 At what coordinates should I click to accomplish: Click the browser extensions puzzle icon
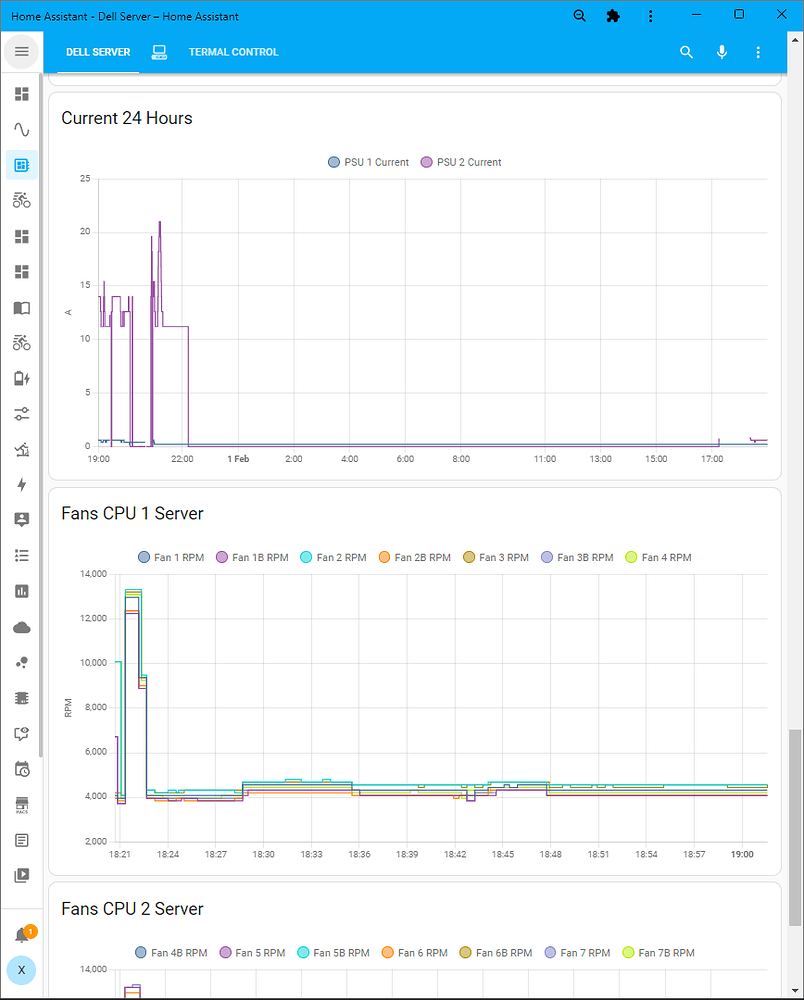tap(613, 15)
